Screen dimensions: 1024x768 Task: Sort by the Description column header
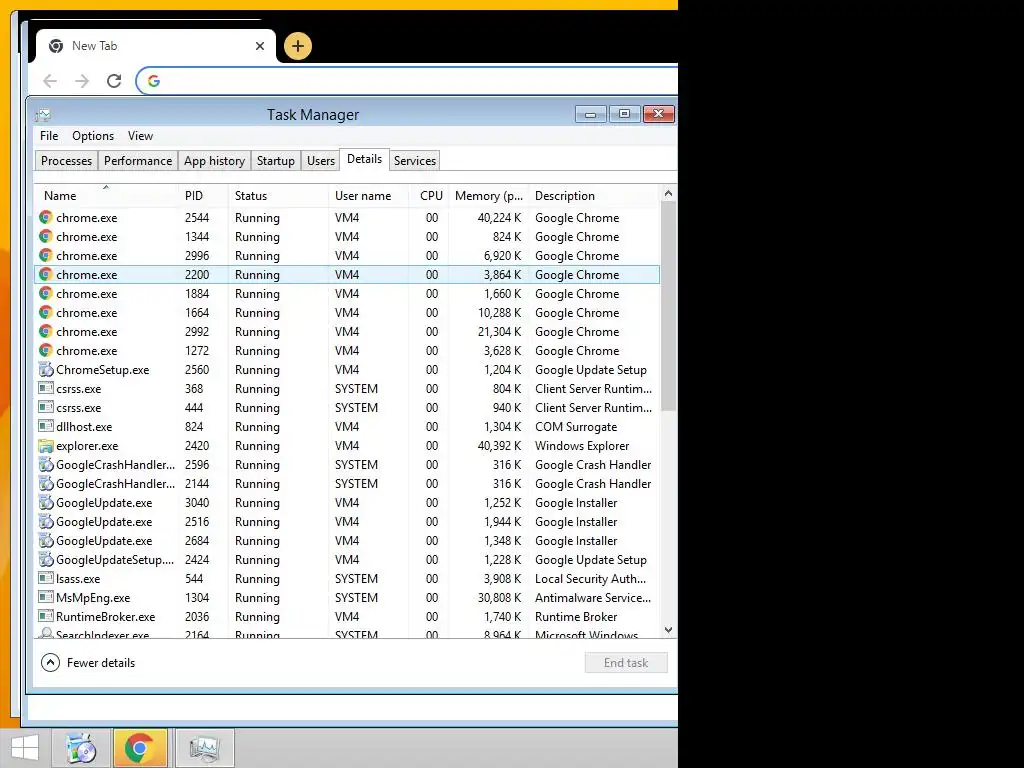click(594, 196)
